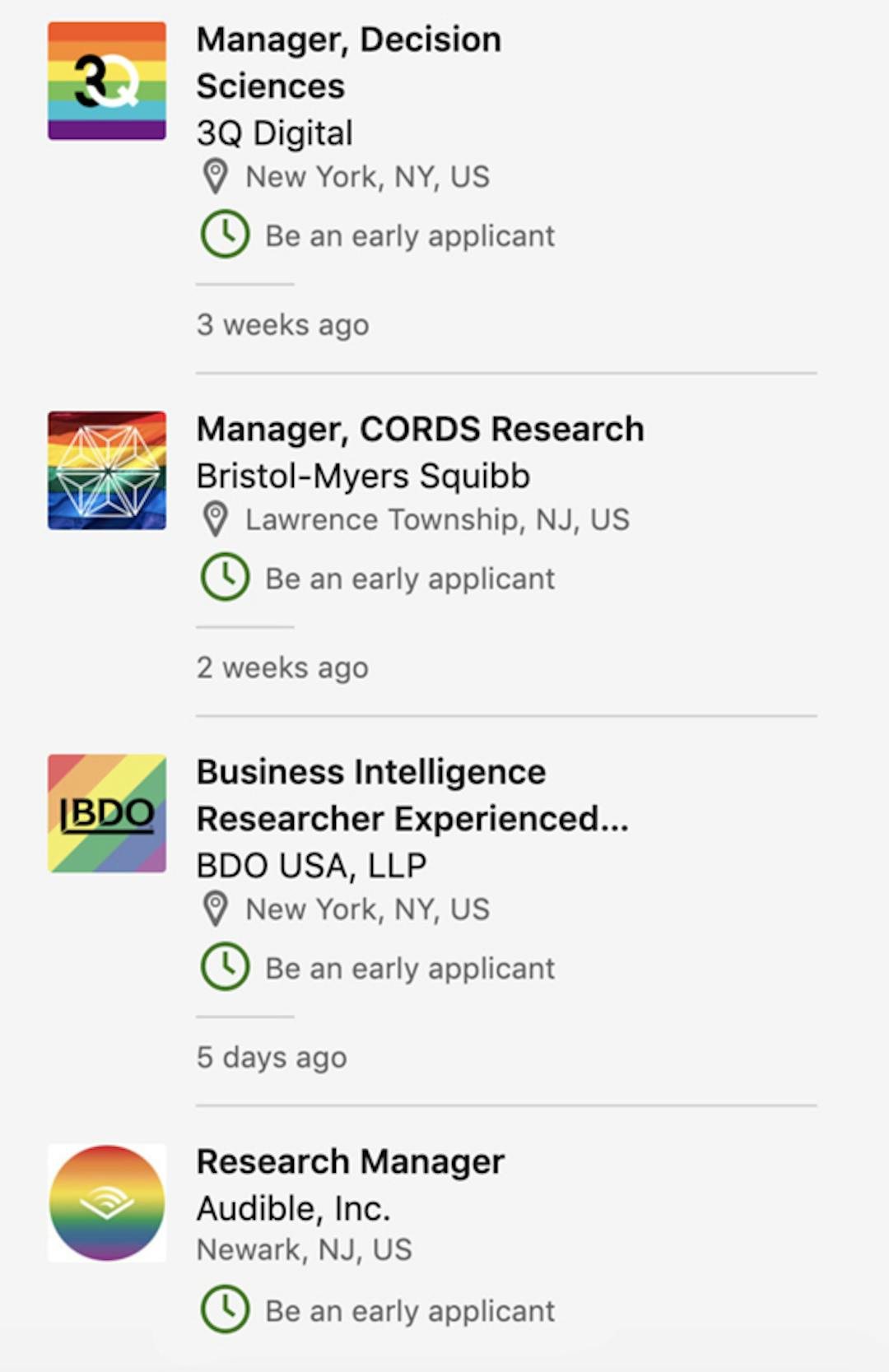
Task: Open Business Intelligence Researcher Experienced listing
Action: pos(412,795)
